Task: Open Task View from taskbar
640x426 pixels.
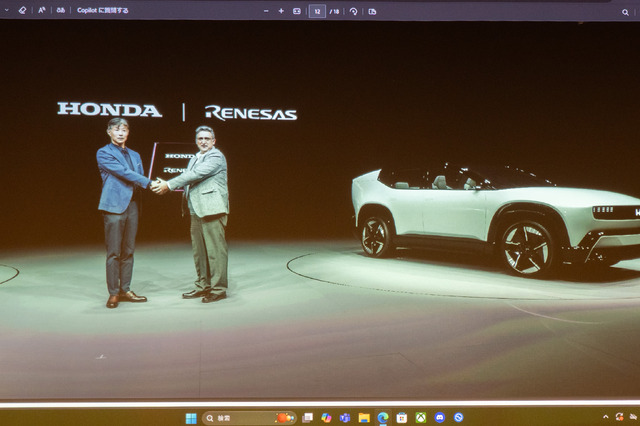Action: (x=307, y=417)
